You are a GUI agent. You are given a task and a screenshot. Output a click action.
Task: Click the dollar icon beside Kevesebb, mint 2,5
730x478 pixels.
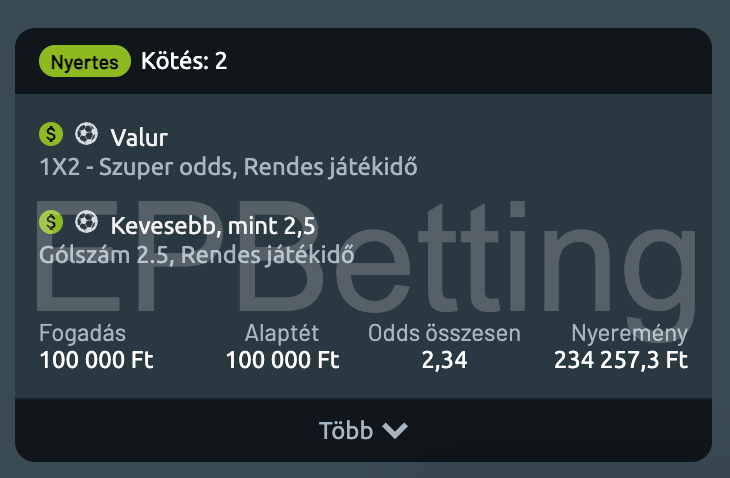coord(51,221)
